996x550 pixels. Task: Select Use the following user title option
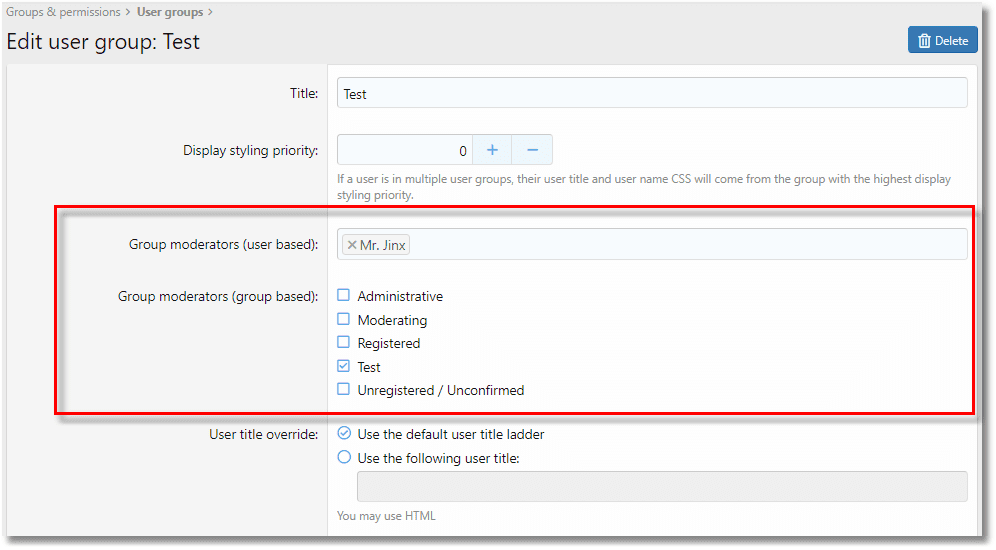[344, 458]
